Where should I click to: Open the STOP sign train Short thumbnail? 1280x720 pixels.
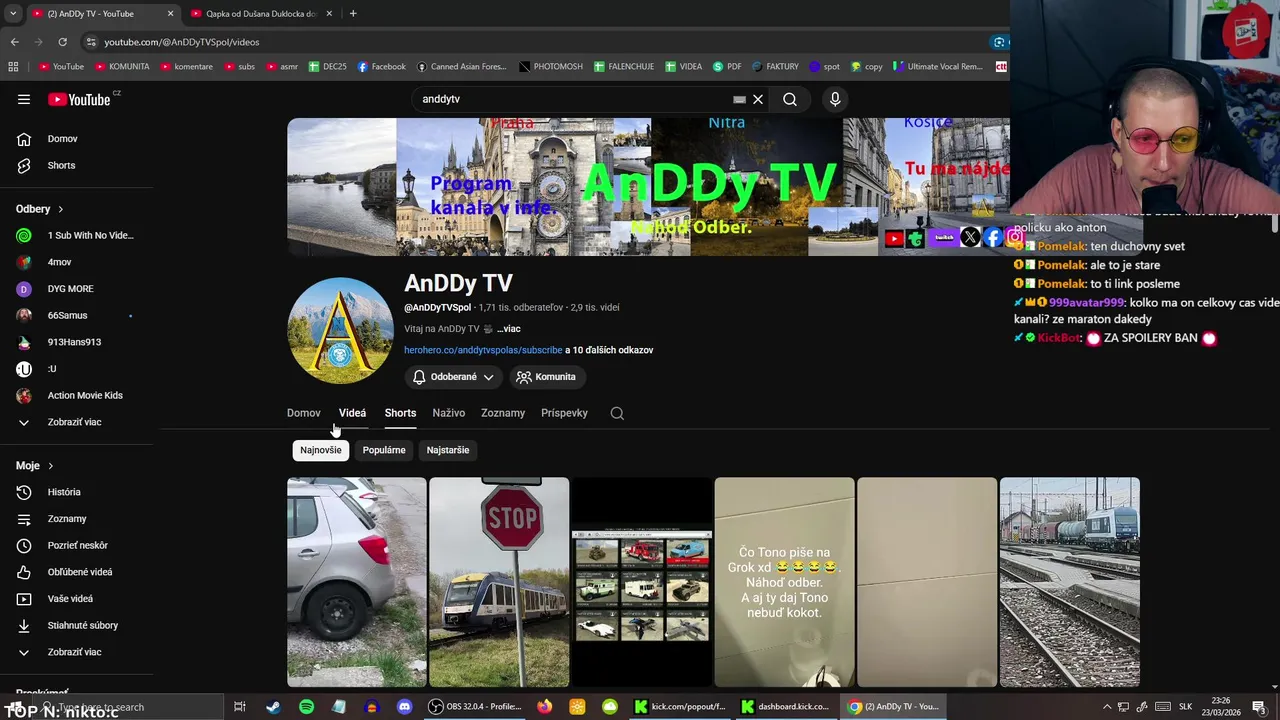499,582
